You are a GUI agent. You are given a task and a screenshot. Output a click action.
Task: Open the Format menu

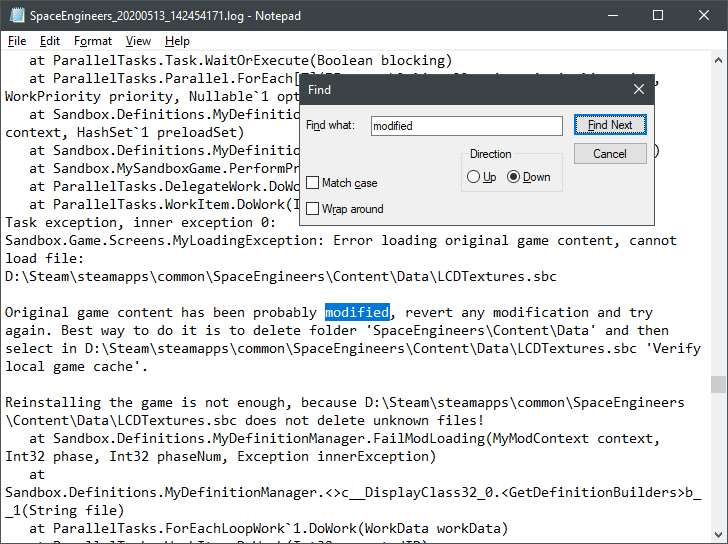tap(93, 41)
